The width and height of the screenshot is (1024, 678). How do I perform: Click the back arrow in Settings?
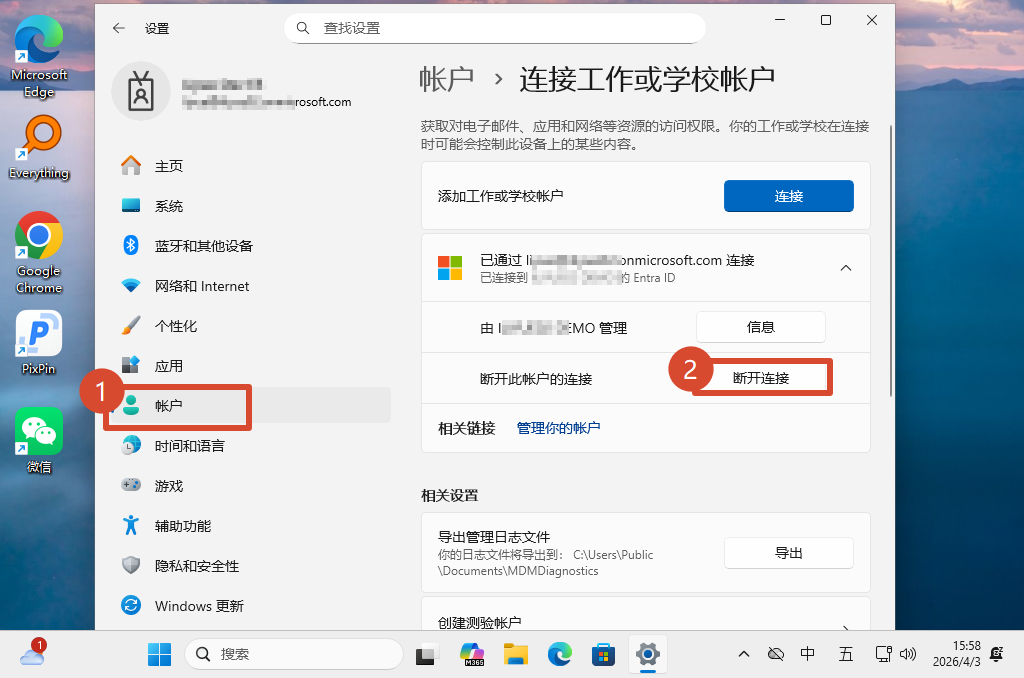(x=119, y=28)
